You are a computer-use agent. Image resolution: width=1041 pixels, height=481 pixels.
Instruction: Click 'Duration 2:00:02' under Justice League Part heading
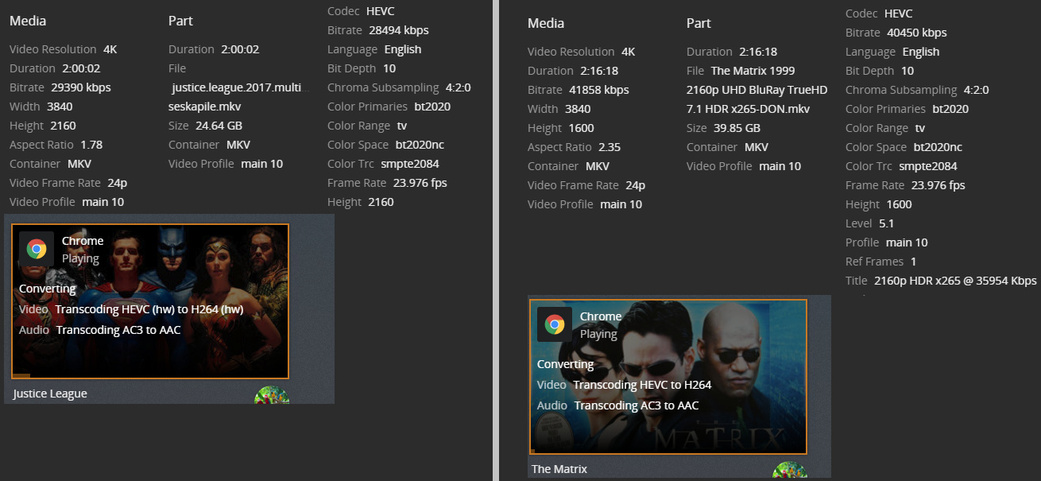click(x=214, y=49)
